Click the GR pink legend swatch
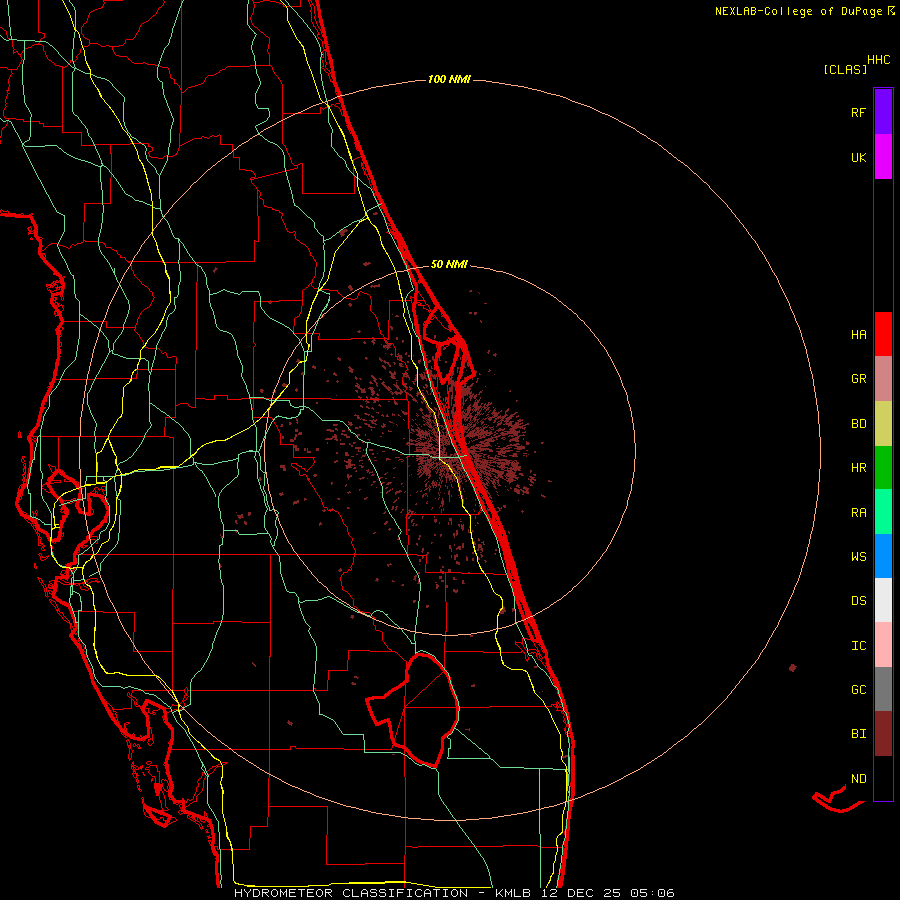The height and width of the screenshot is (900, 900). click(x=883, y=379)
